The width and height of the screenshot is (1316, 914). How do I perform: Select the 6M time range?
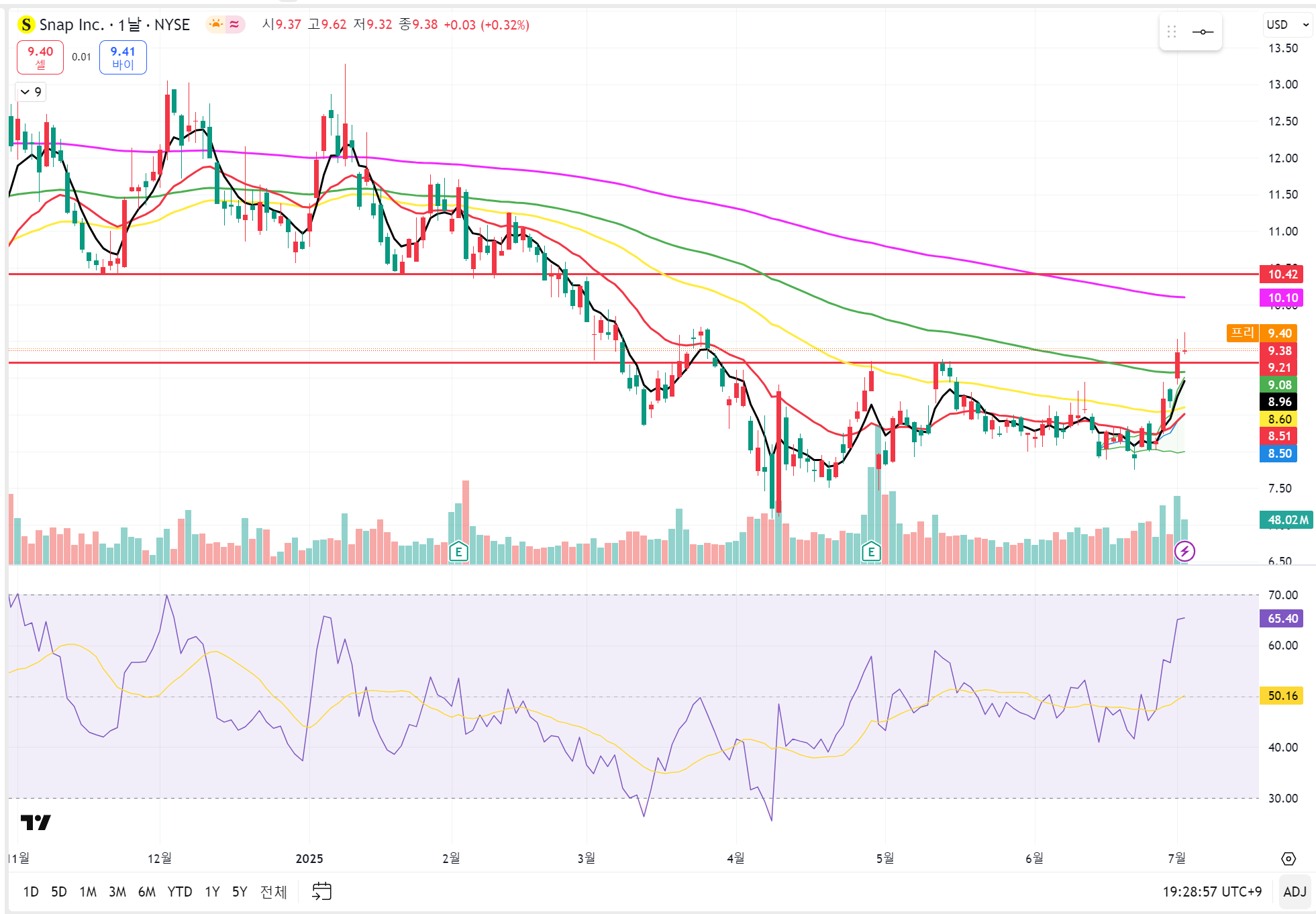147,892
